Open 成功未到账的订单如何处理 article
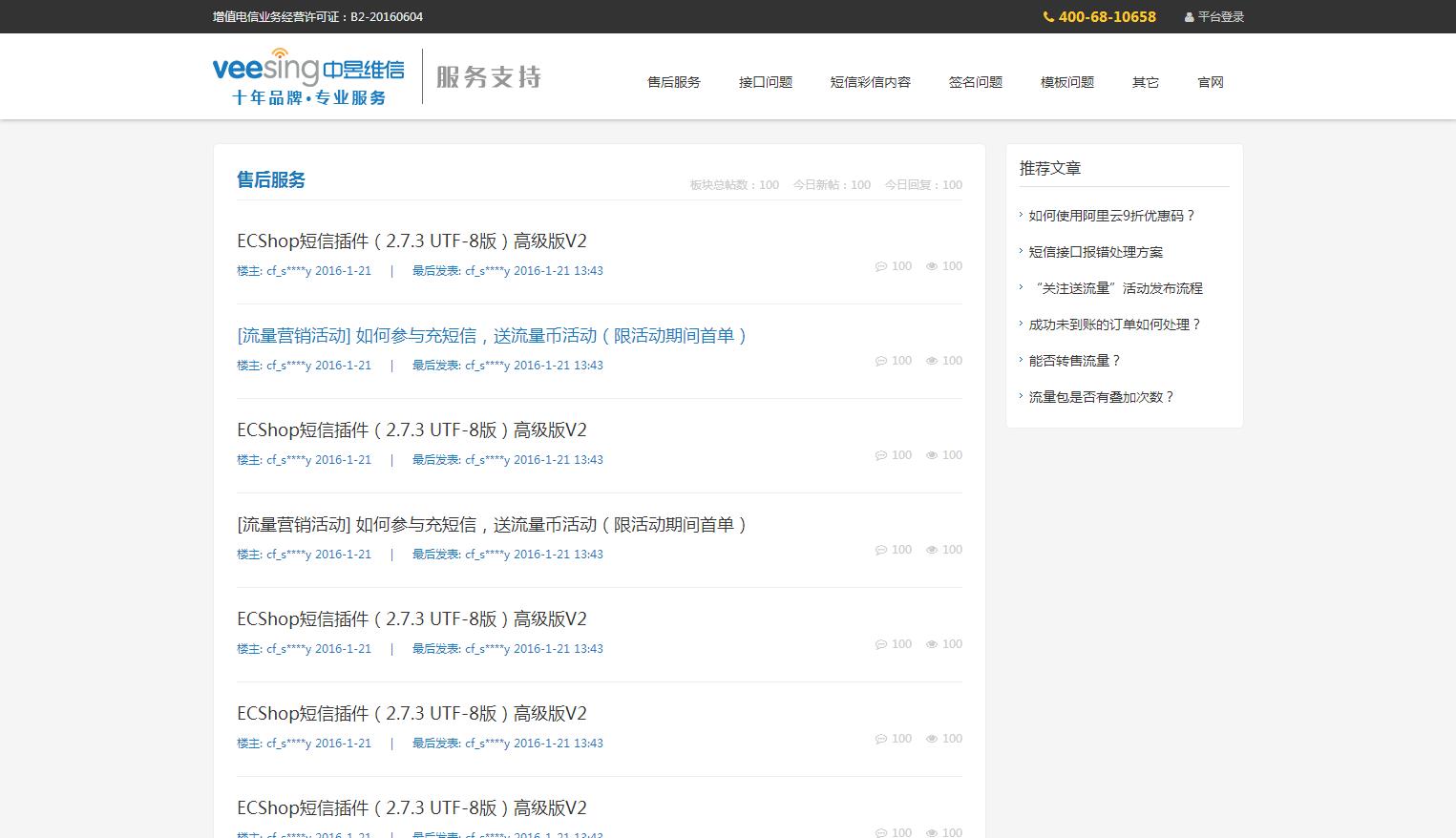 (x=1114, y=325)
